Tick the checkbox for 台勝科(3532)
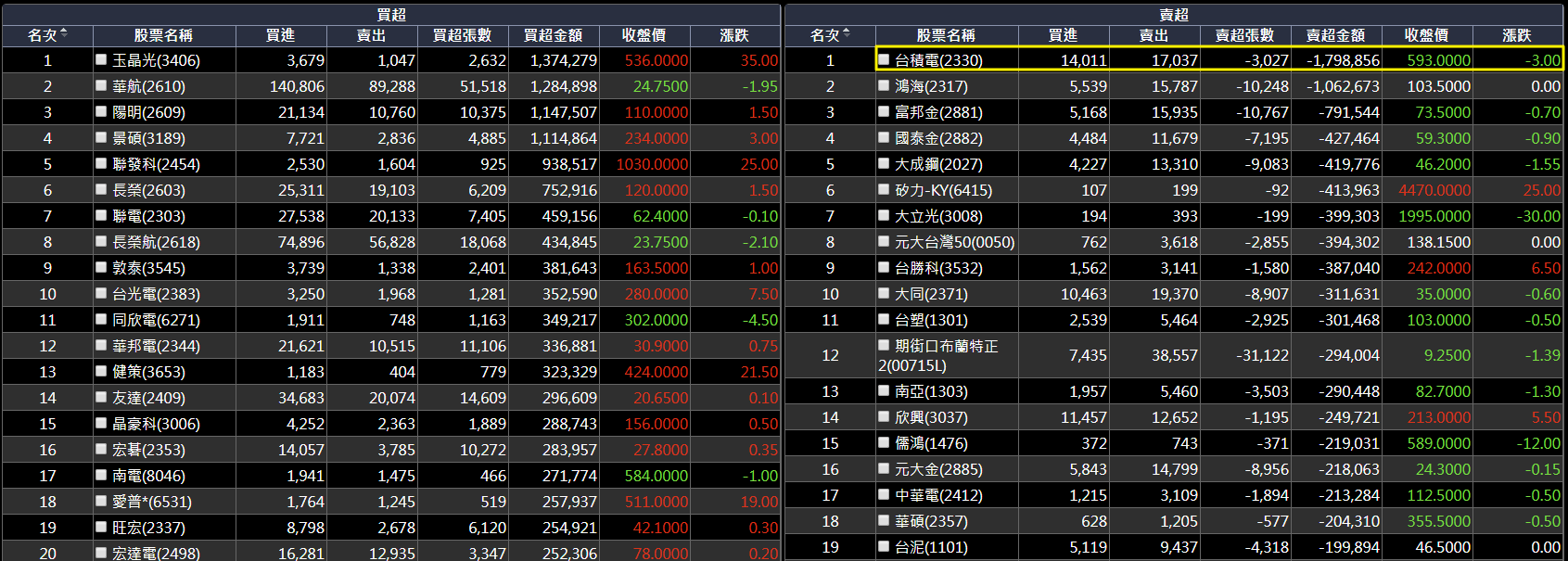The width and height of the screenshot is (1568, 561). (x=884, y=267)
